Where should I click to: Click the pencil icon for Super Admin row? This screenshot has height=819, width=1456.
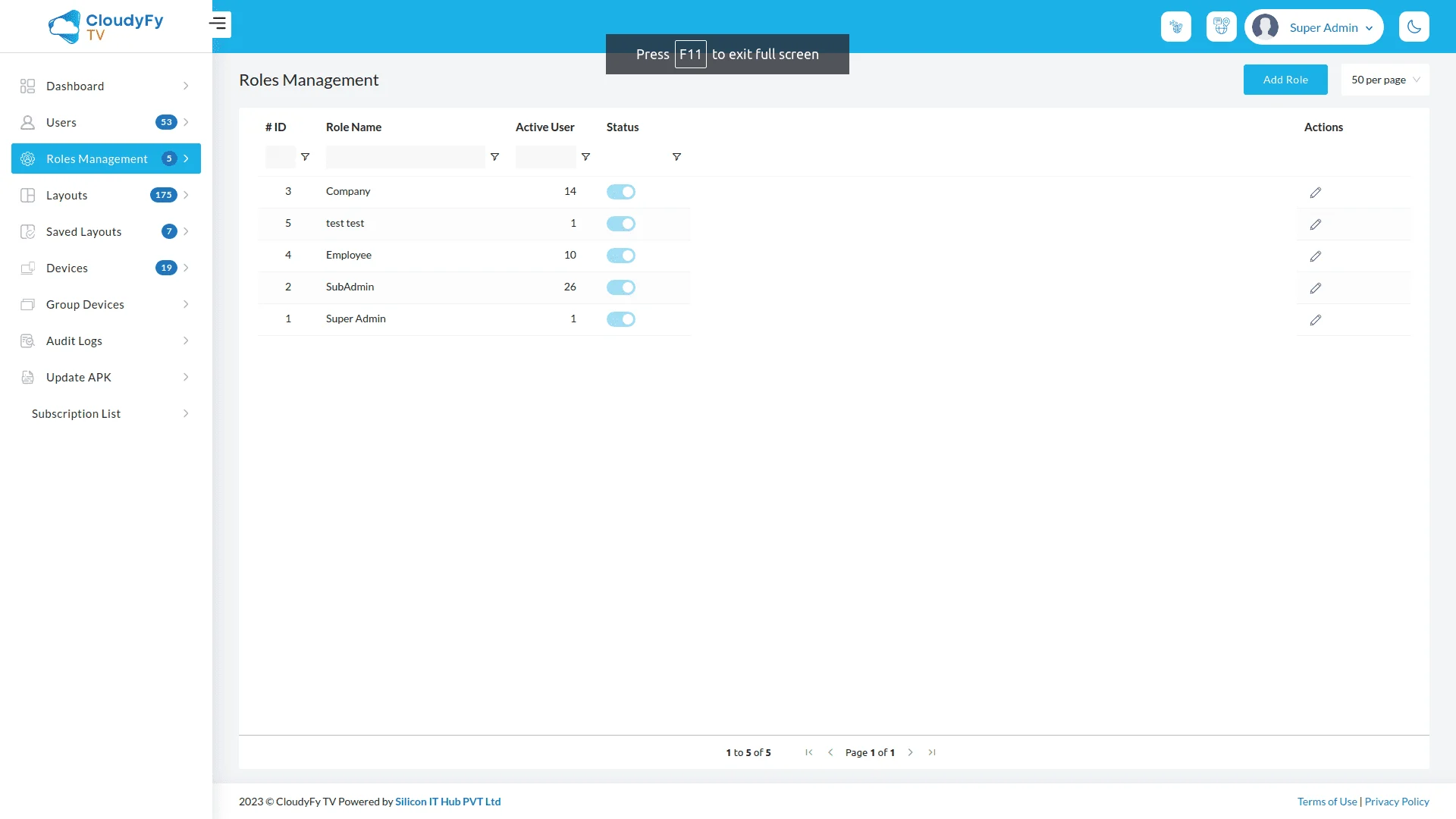click(1316, 320)
